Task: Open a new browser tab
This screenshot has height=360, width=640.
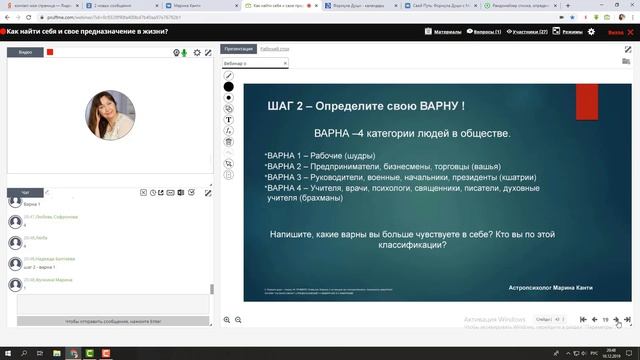Action: coord(568,6)
